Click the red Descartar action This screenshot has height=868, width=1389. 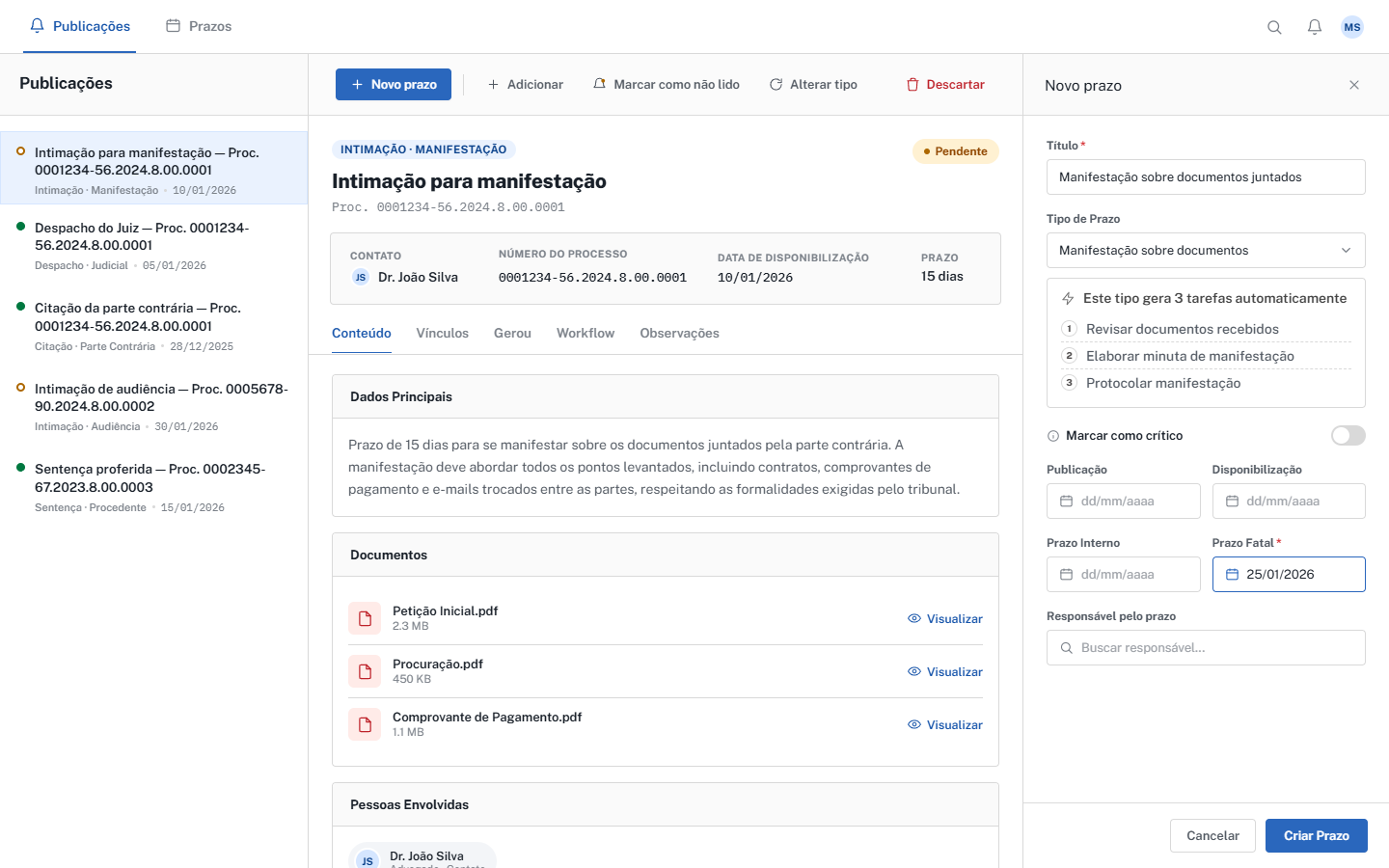(945, 85)
